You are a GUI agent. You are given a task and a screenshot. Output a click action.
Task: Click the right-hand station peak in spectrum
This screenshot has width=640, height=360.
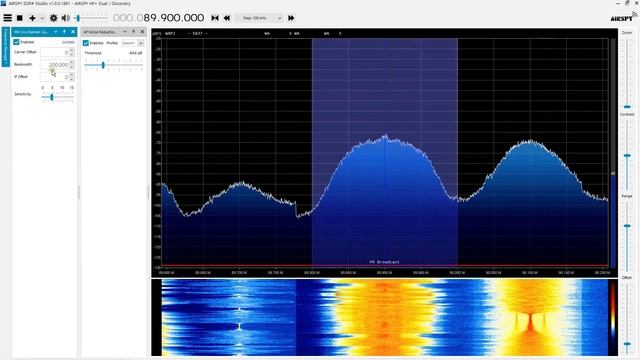(530, 142)
